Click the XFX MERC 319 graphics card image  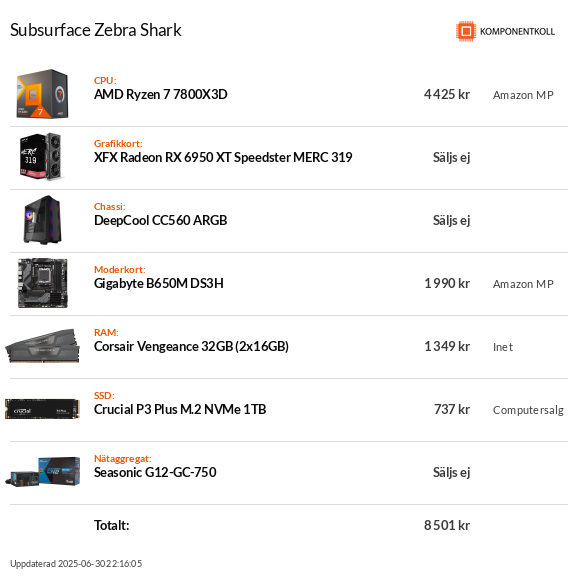point(40,156)
